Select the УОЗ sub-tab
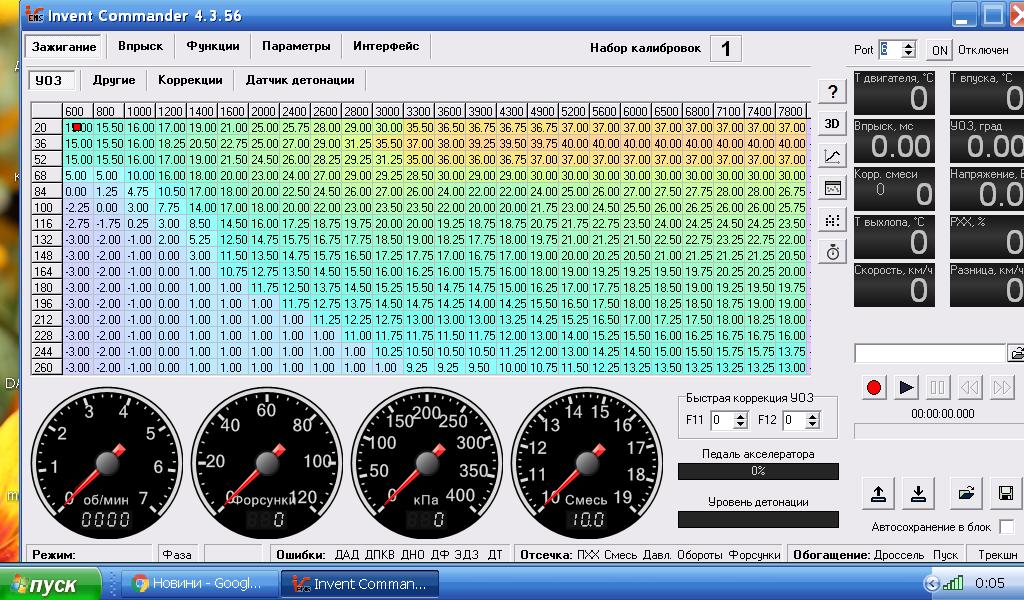 pos(51,80)
